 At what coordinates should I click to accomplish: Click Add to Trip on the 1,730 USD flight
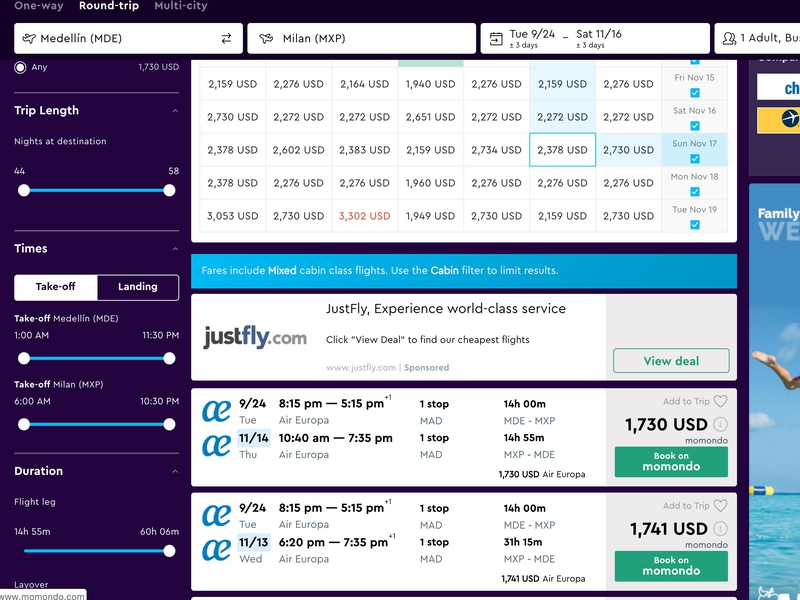pos(686,402)
